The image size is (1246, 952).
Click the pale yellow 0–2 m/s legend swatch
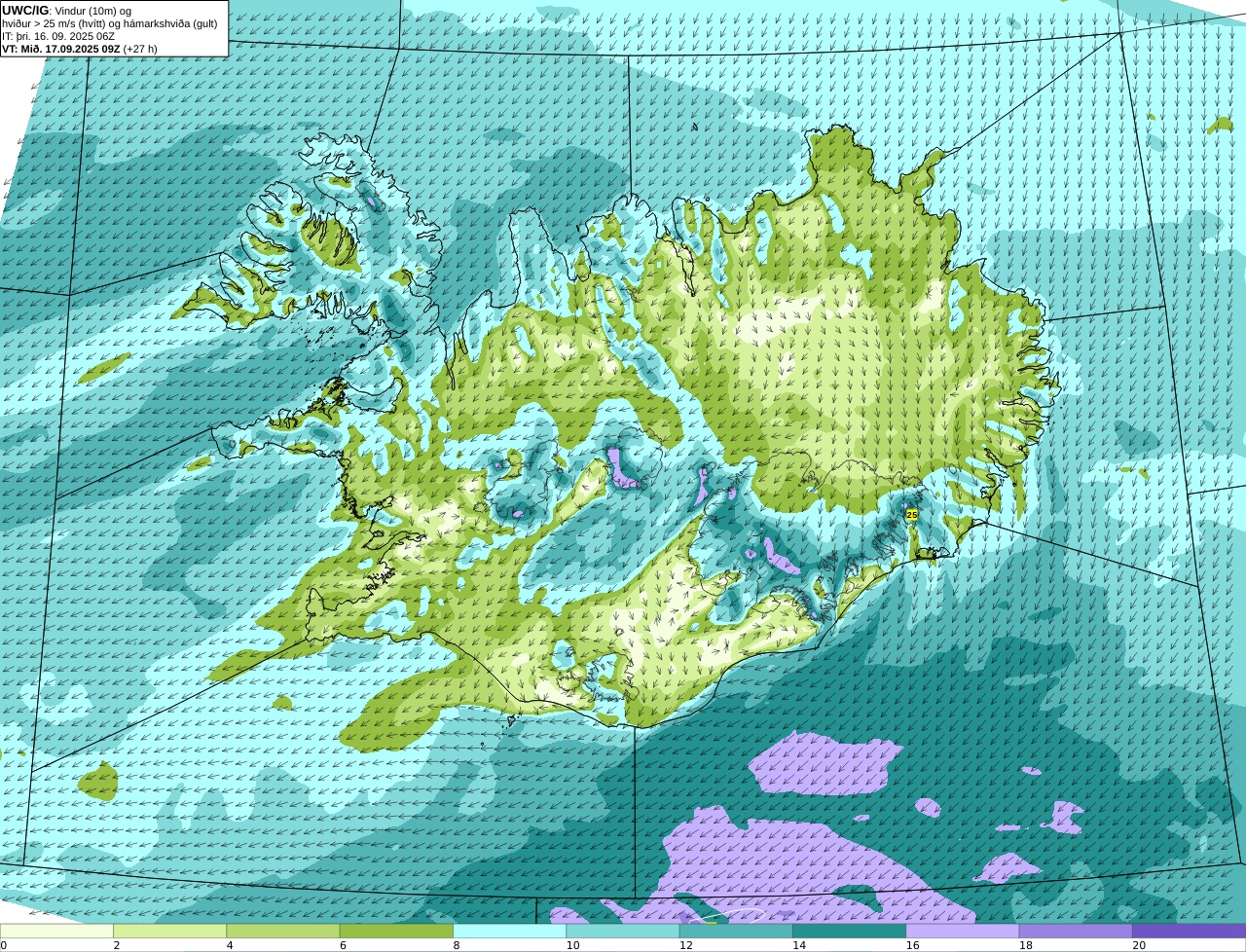(56, 931)
